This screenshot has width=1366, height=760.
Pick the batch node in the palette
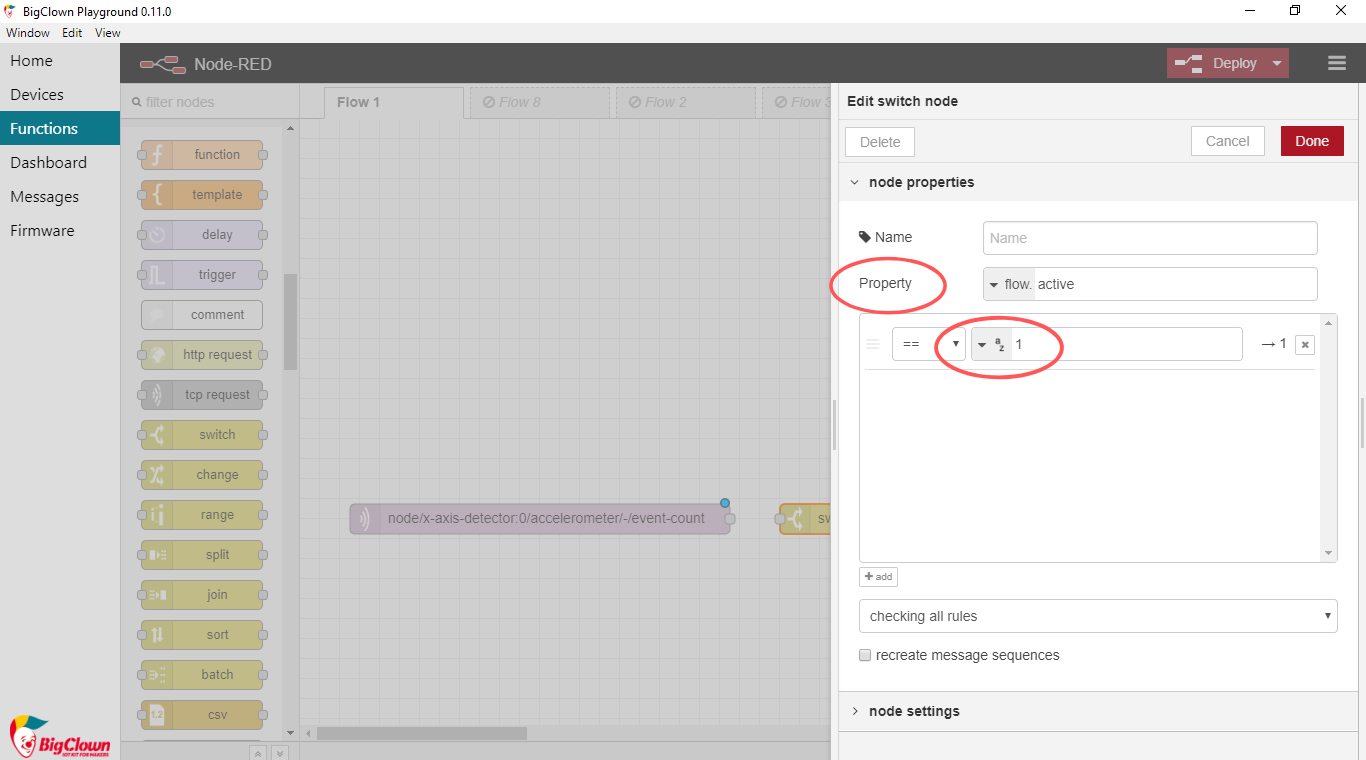tap(202, 675)
